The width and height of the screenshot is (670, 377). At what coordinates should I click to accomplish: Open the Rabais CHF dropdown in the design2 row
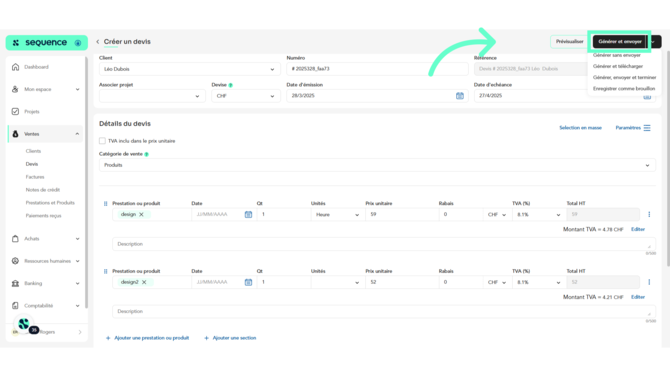coord(497,282)
